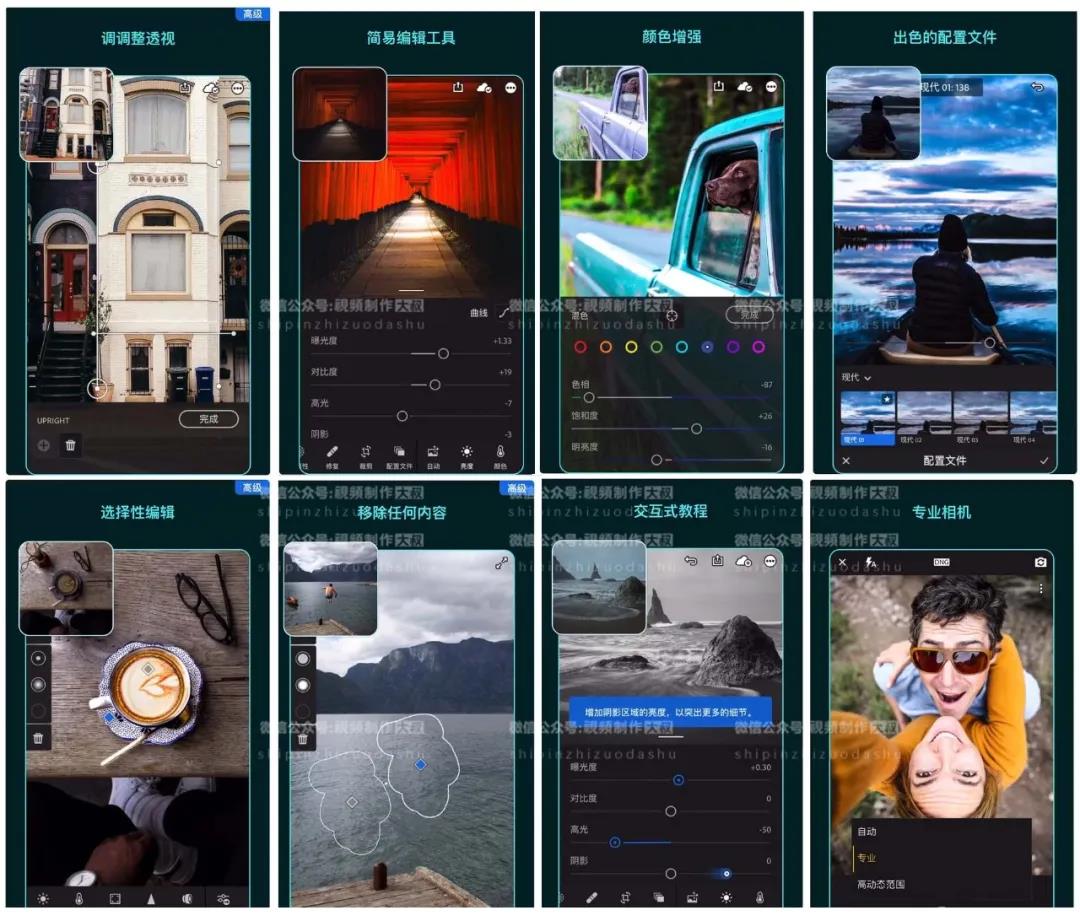Open sliders icon at 选择性编辑 bottom right
1080x921 pixels.
223,898
